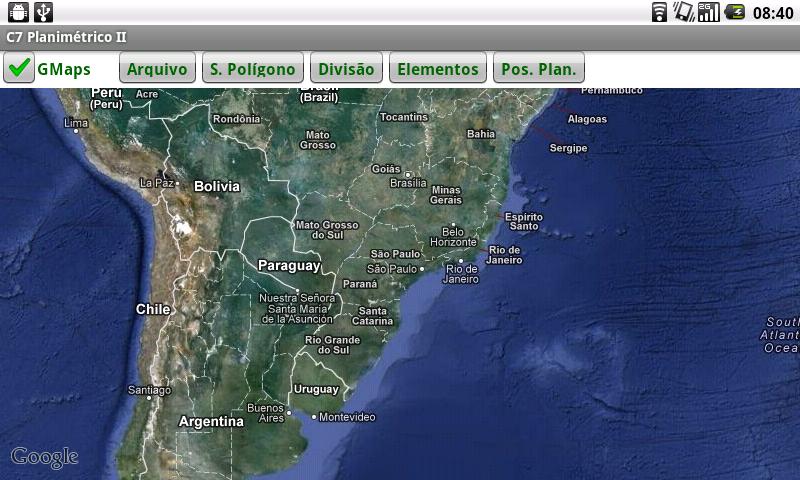Click the Santiago city label

(x=149, y=390)
